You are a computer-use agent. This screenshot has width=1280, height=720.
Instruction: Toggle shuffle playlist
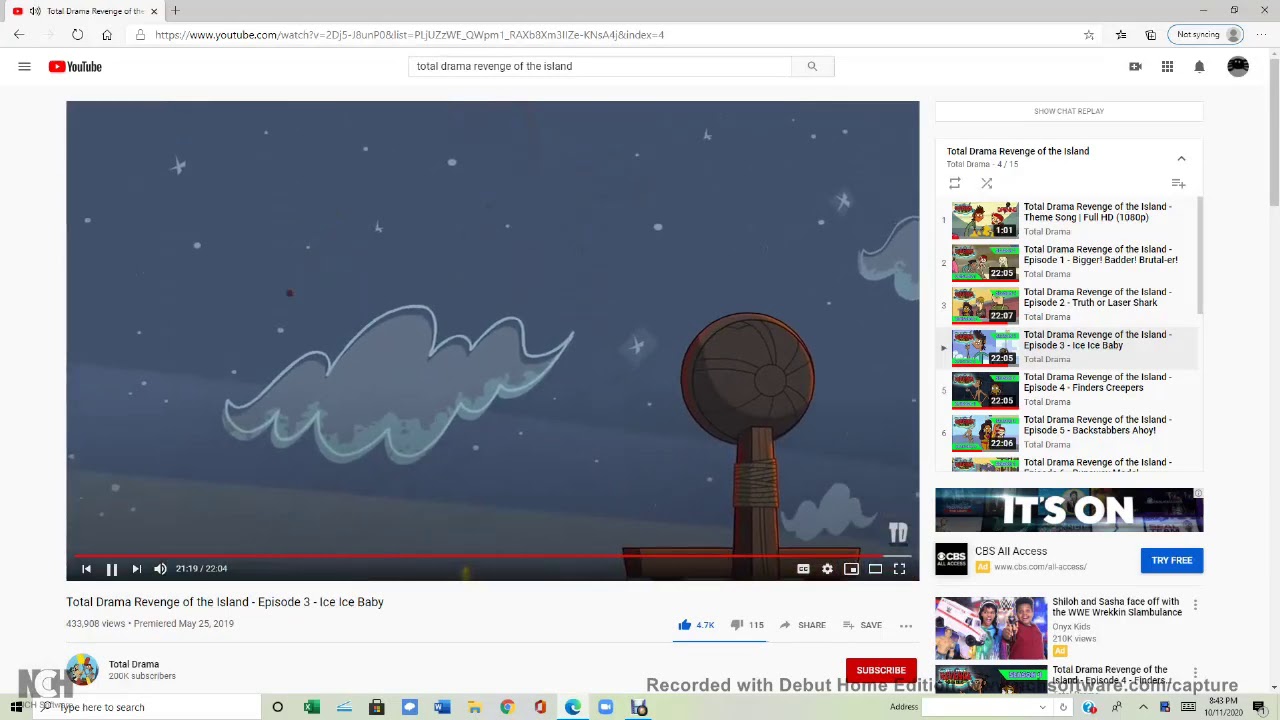pos(987,184)
